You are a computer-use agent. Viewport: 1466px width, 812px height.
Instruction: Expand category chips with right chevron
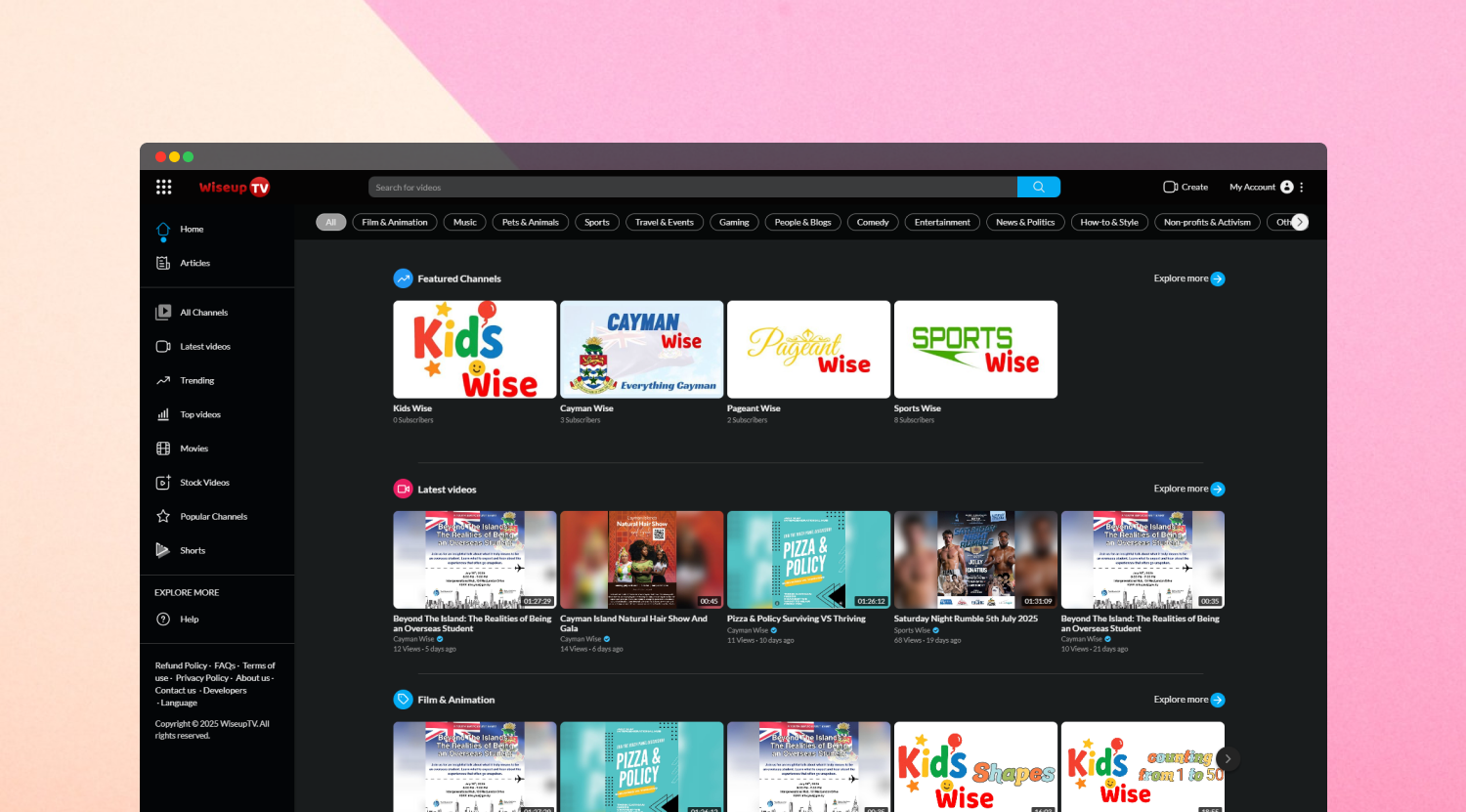click(x=1299, y=222)
